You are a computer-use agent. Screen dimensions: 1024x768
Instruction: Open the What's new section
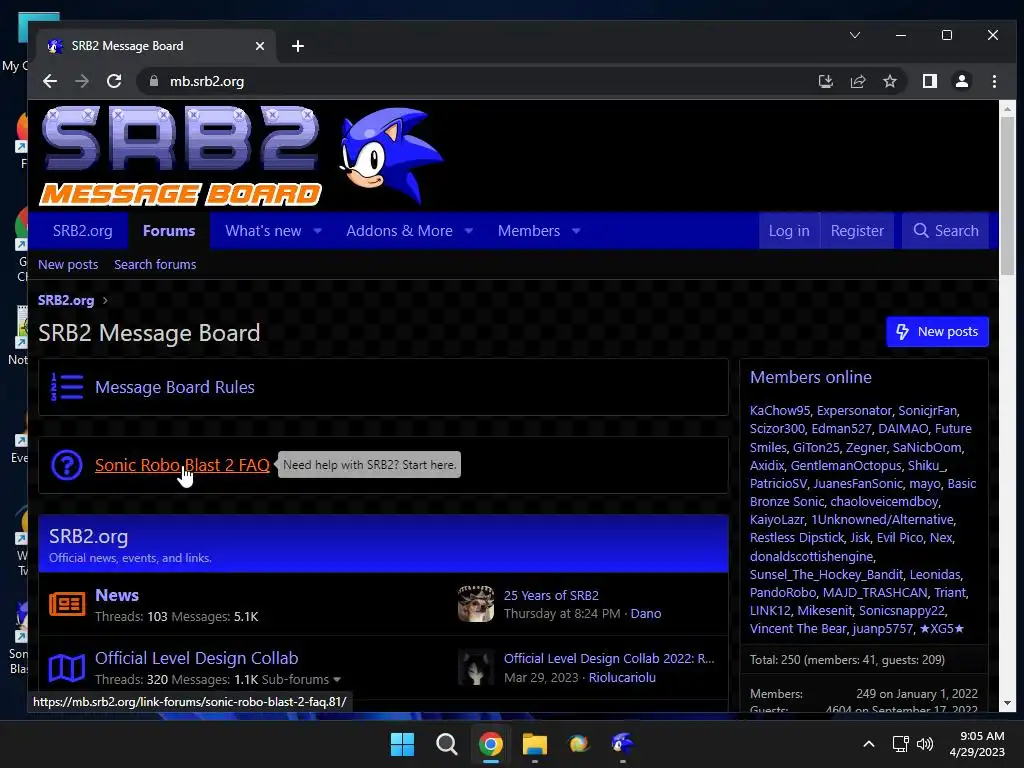pyautogui.click(x=263, y=231)
